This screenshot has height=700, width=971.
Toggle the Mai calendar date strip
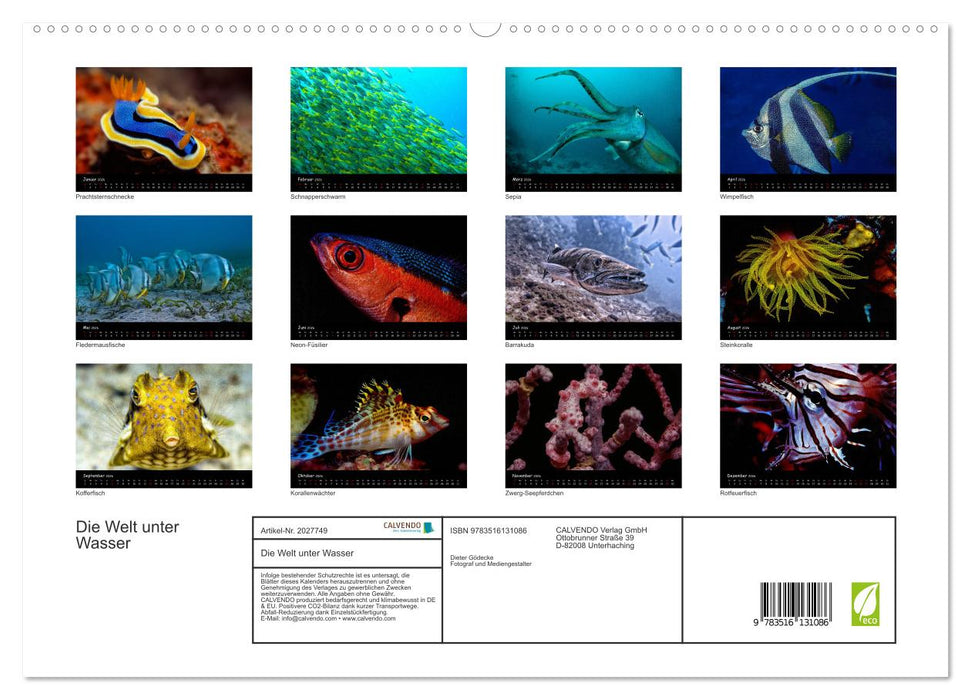pos(163,328)
